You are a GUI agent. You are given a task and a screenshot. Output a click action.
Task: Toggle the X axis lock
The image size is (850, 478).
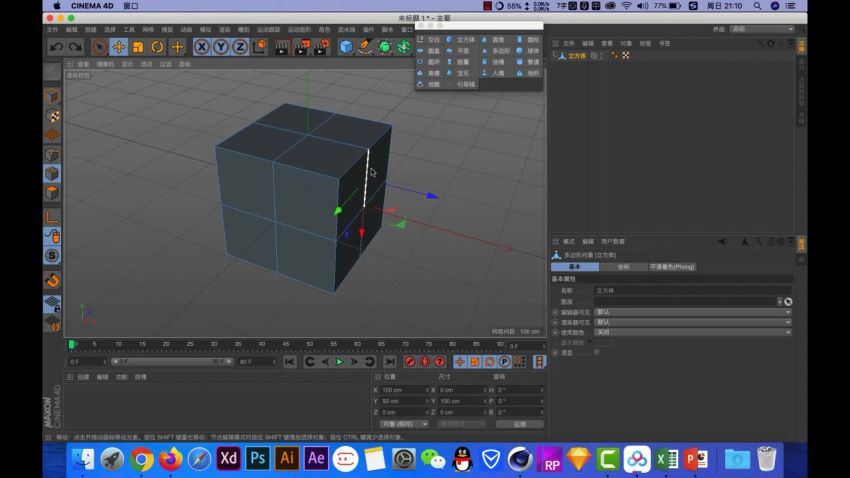pyautogui.click(x=202, y=47)
